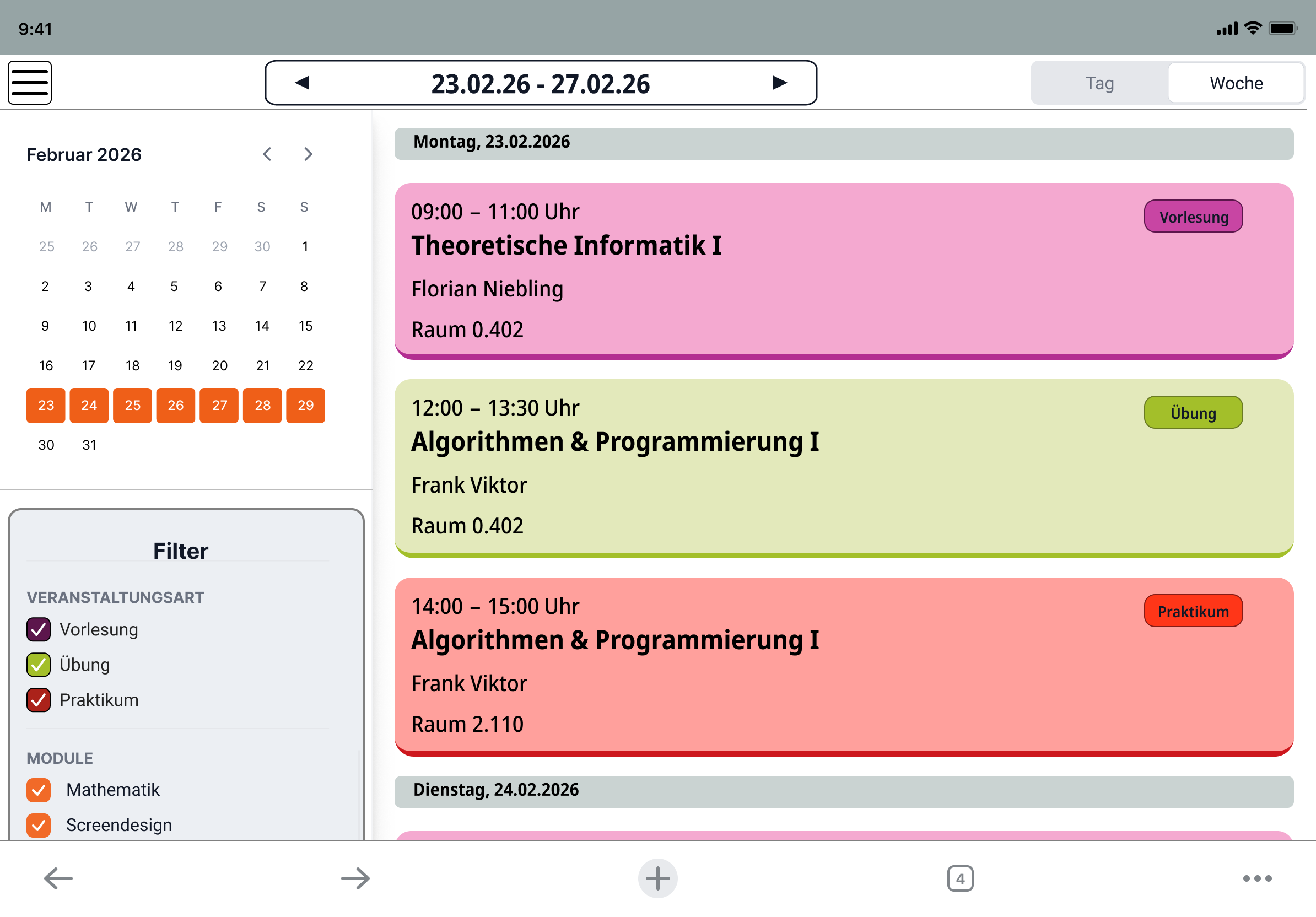Switch to the Tag view

pyautogui.click(x=1099, y=83)
